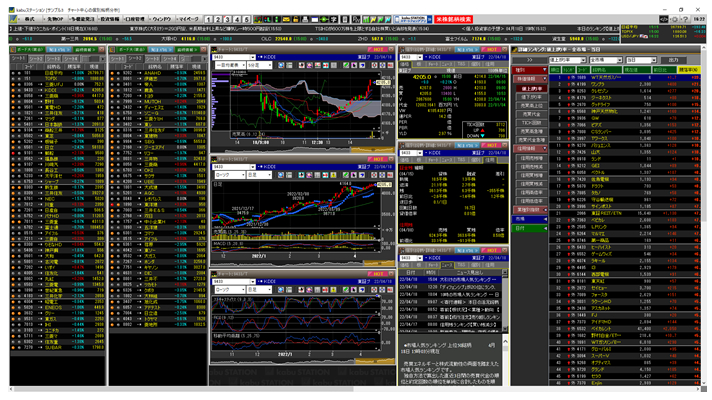Open the 5分足 timeframe dropdown
The width and height of the screenshot is (712, 400).
tap(259, 65)
